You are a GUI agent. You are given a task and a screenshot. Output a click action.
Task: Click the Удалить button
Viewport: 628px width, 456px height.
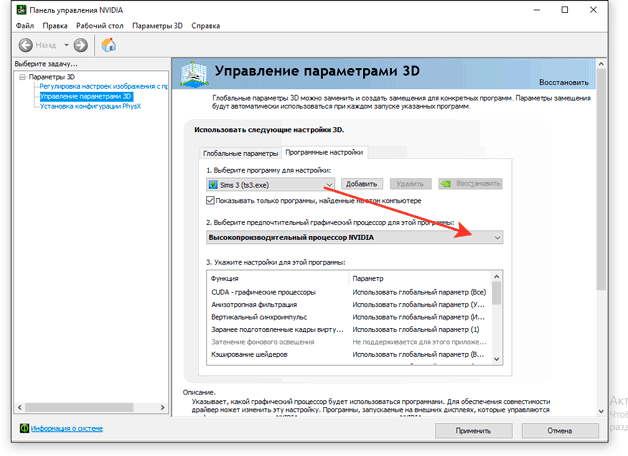click(410, 184)
